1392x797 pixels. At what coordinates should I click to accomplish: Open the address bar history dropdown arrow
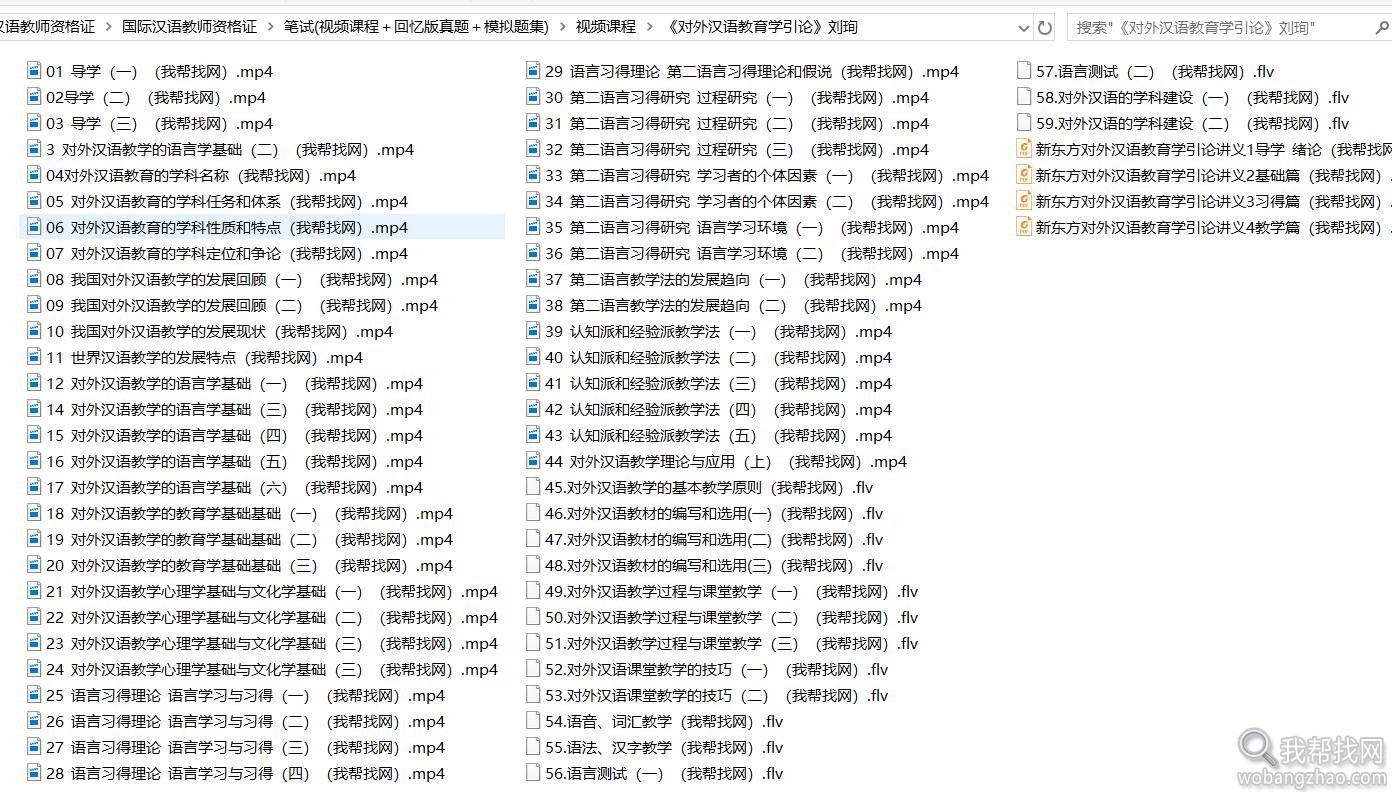tap(1022, 27)
